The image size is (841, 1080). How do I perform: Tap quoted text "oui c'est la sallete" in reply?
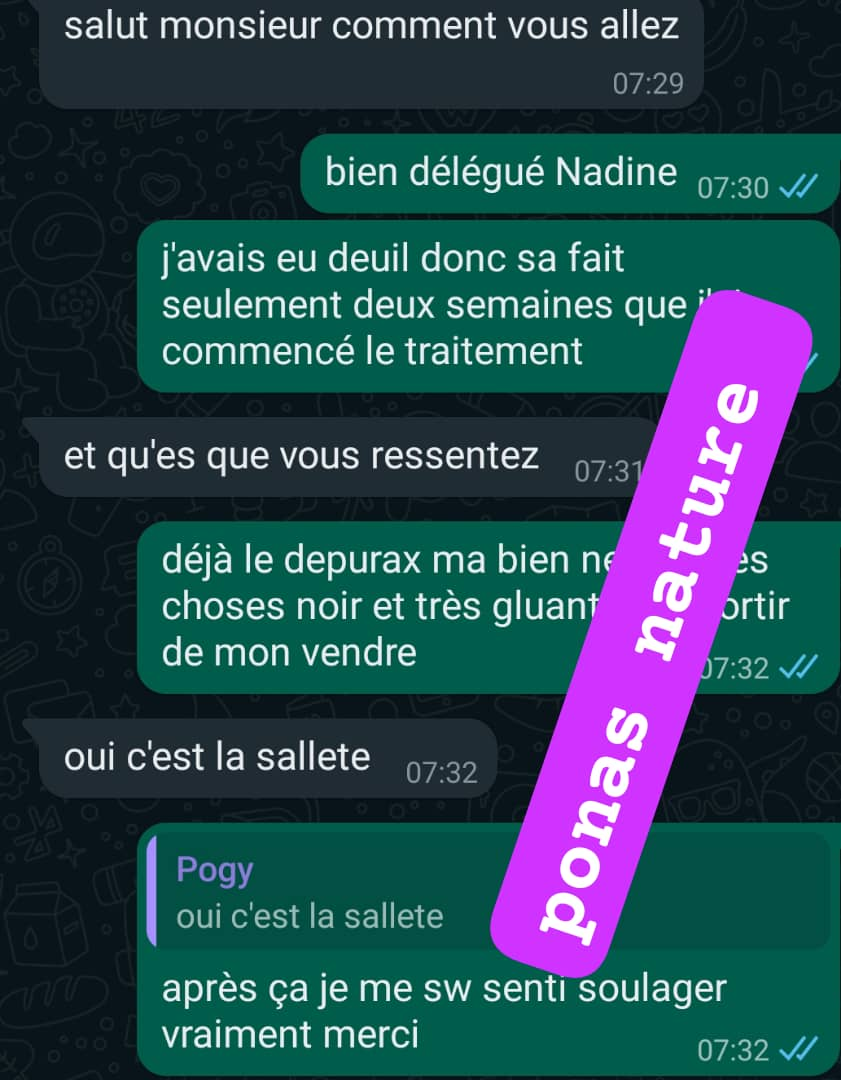coord(309,917)
